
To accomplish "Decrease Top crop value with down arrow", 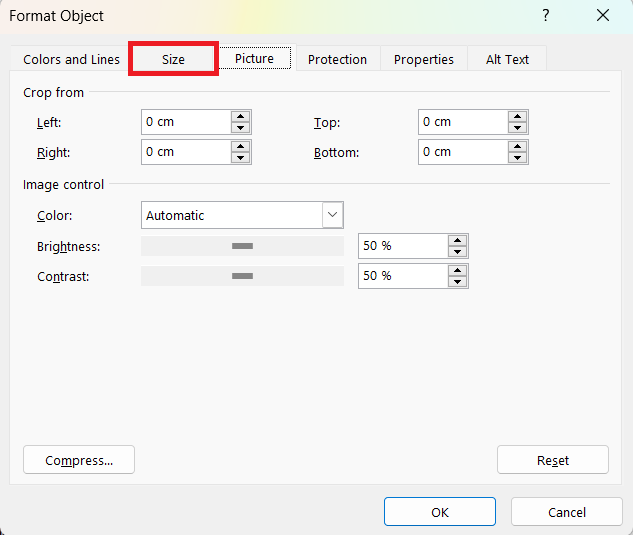I will (518, 128).
